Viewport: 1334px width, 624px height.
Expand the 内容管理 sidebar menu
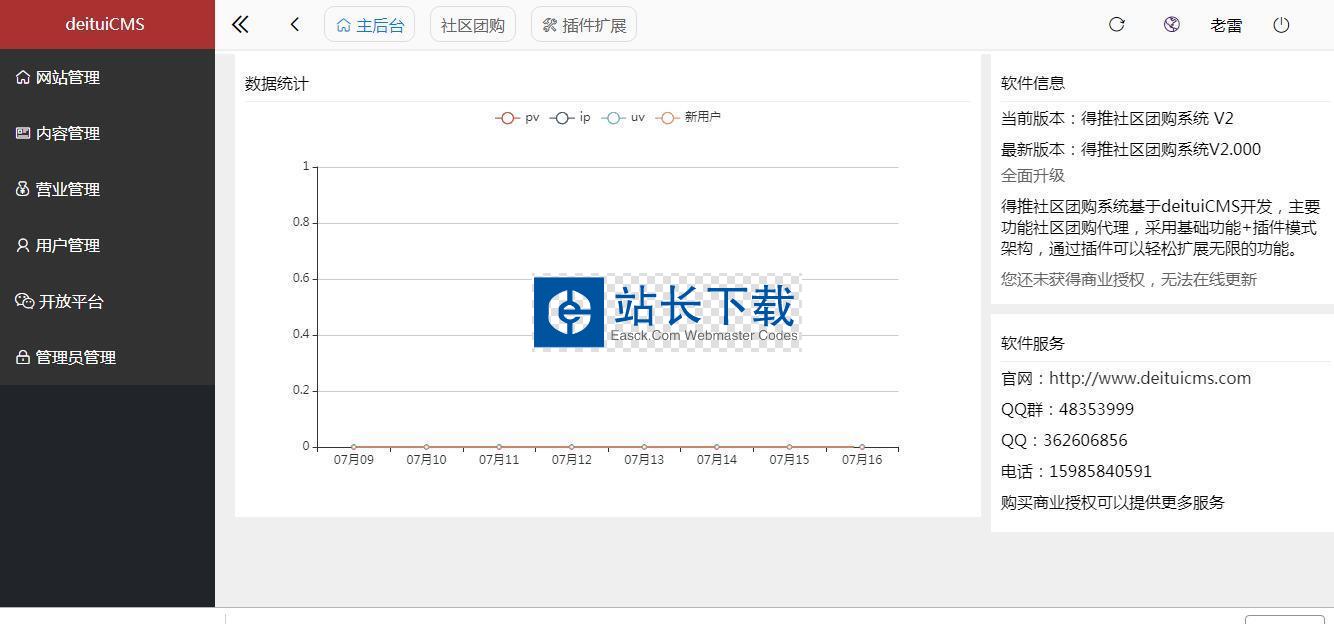pyautogui.click(x=67, y=134)
